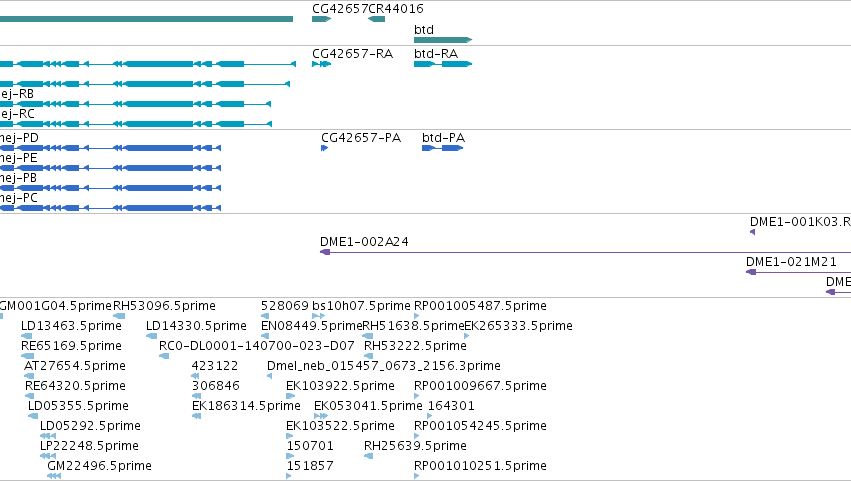
Task: Select the RP001005487.5prime EST label
Action: point(480,306)
